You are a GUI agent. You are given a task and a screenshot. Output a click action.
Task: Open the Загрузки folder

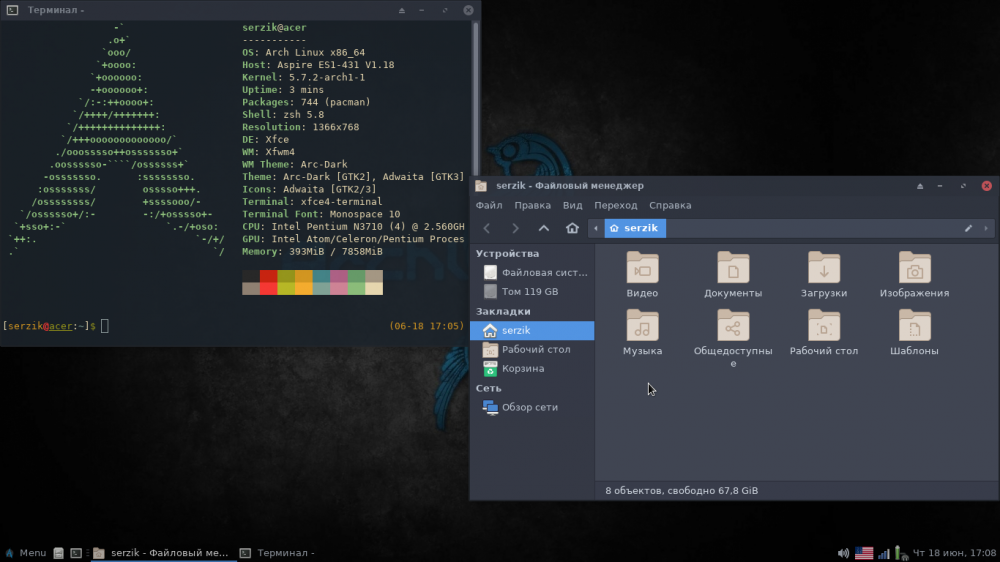(824, 274)
